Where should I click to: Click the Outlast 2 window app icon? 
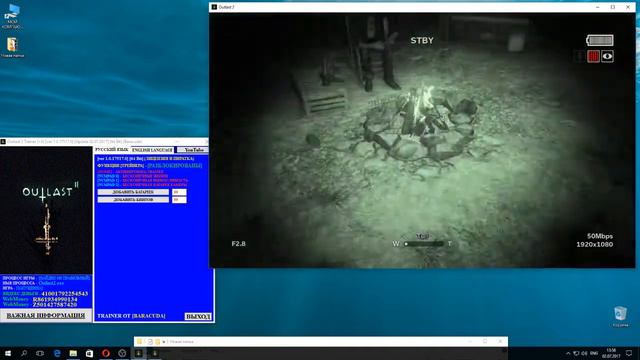[214, 7]
